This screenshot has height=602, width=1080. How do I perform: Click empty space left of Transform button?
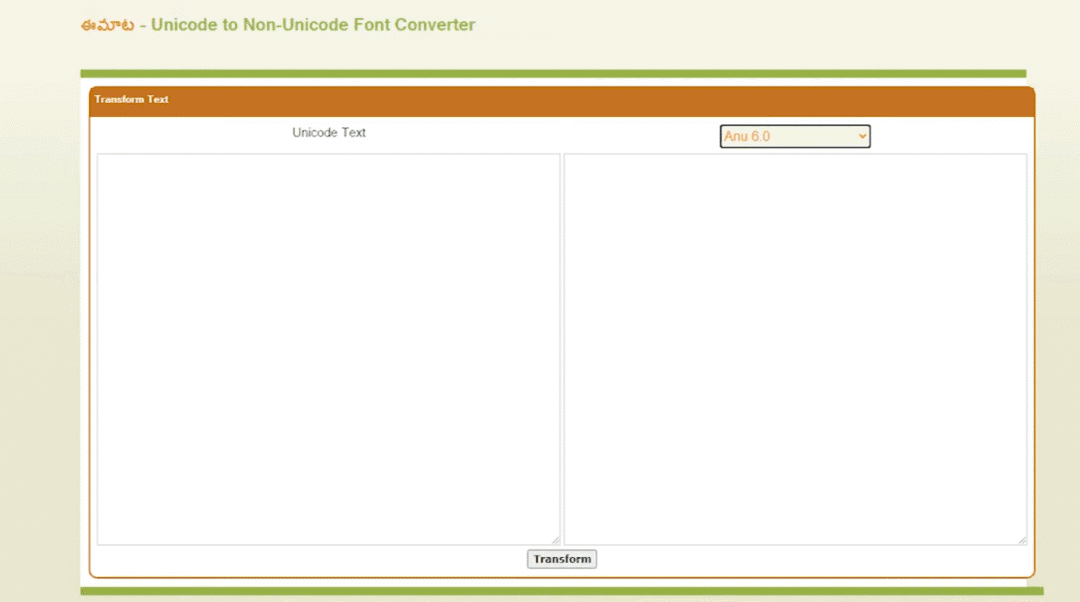[400, 559]
